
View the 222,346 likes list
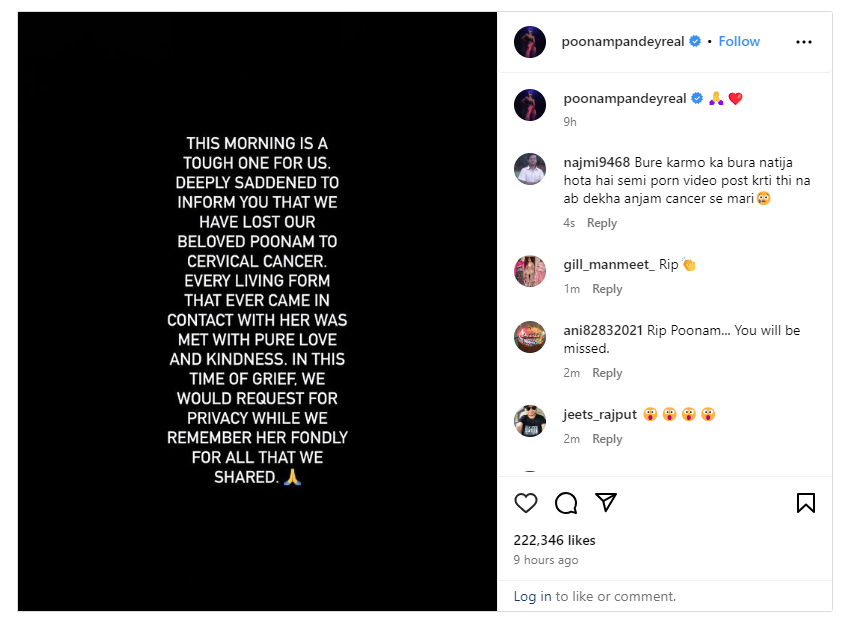coord(554,540)
